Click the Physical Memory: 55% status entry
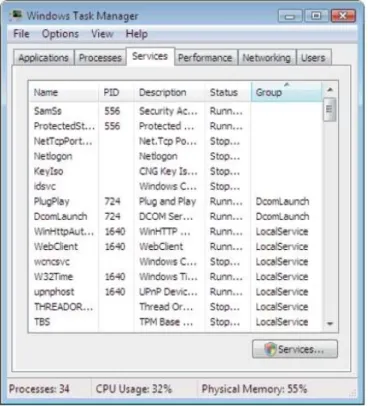This screenshot has width=368, height=406. point(254,388)
